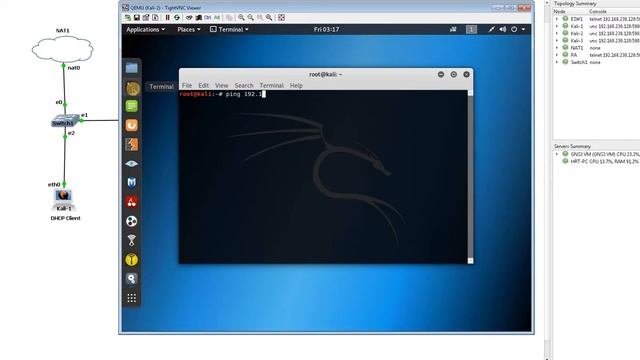Open the Applications menu in Kali top bar

(145, 29)
